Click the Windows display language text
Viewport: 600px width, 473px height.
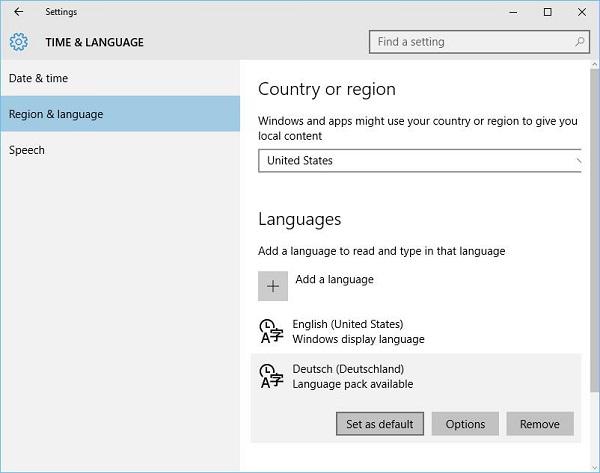pos(359,339)
